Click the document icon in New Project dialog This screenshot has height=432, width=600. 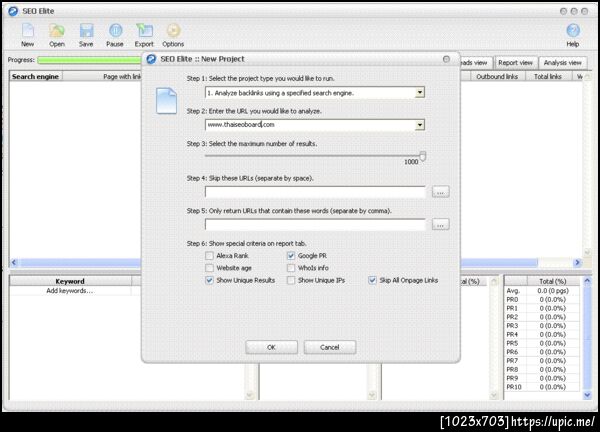tap(166, 101)
